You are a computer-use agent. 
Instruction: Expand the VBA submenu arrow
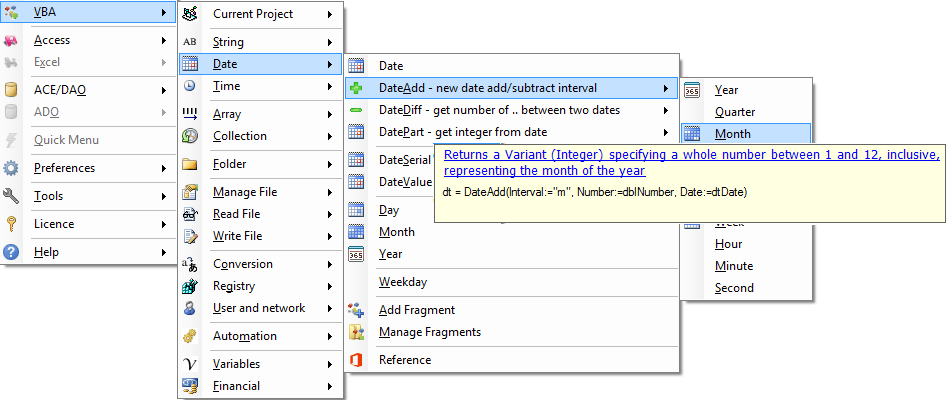pos(164,12)
